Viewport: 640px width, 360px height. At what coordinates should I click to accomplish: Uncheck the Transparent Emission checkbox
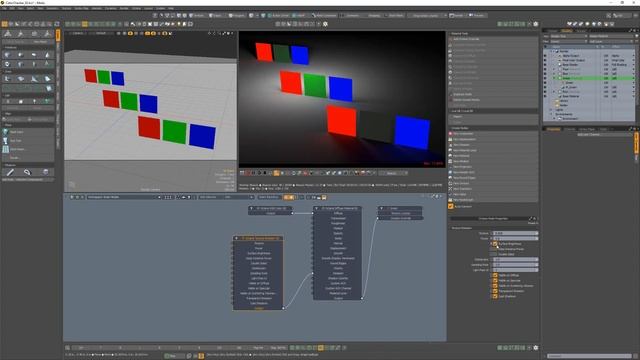point(495,291)
